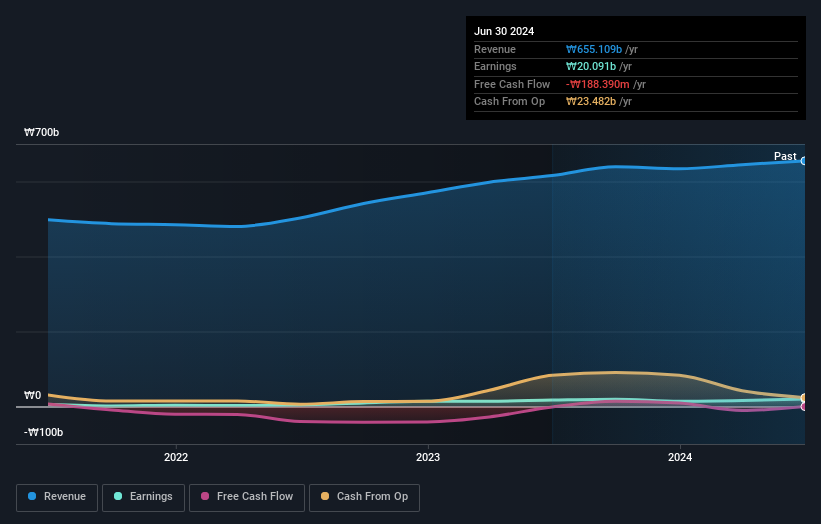Image resolution: width=821 pixels, height=524 pixels.
Task: Click the ₩20.091b earnings value
Action: tap(591, 66)
